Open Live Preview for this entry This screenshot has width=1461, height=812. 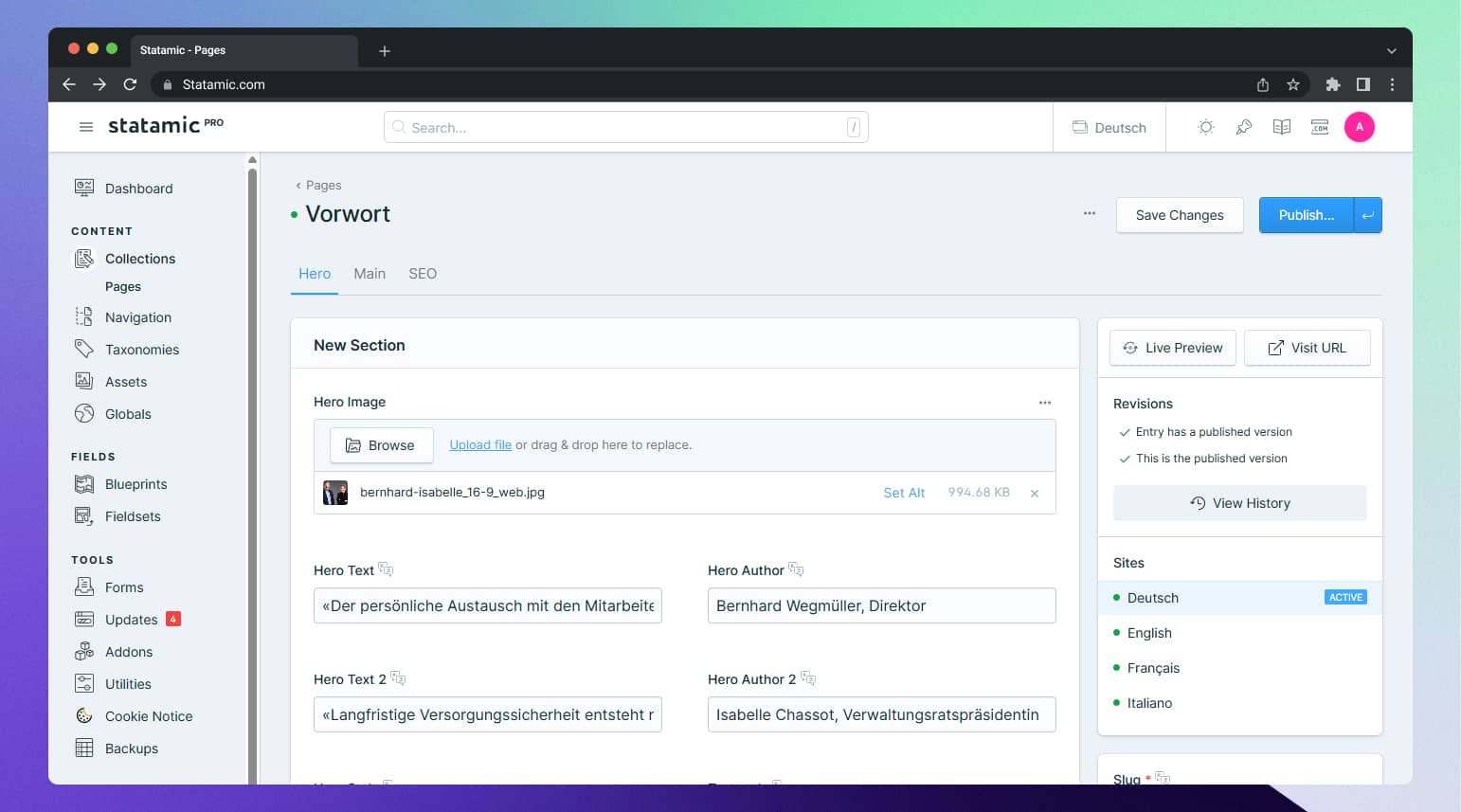pyautogui.click(x=1172, y=348)
